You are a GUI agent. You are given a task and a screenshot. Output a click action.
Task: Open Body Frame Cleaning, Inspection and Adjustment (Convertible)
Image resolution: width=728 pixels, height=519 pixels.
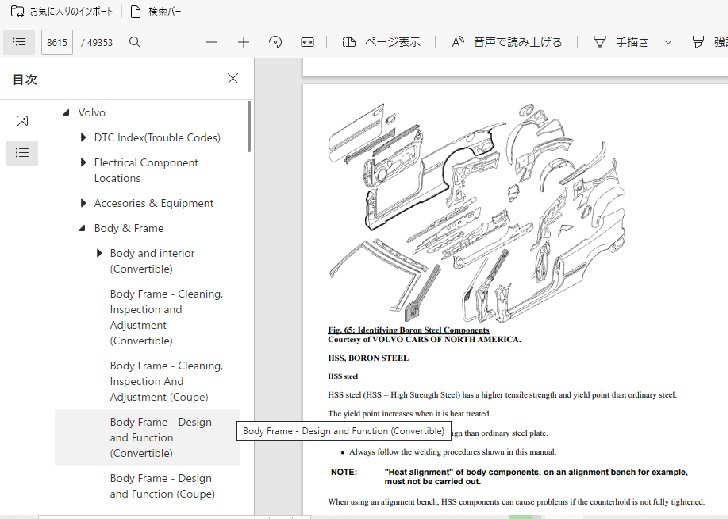pyautogui.click(x=166, y=317)
